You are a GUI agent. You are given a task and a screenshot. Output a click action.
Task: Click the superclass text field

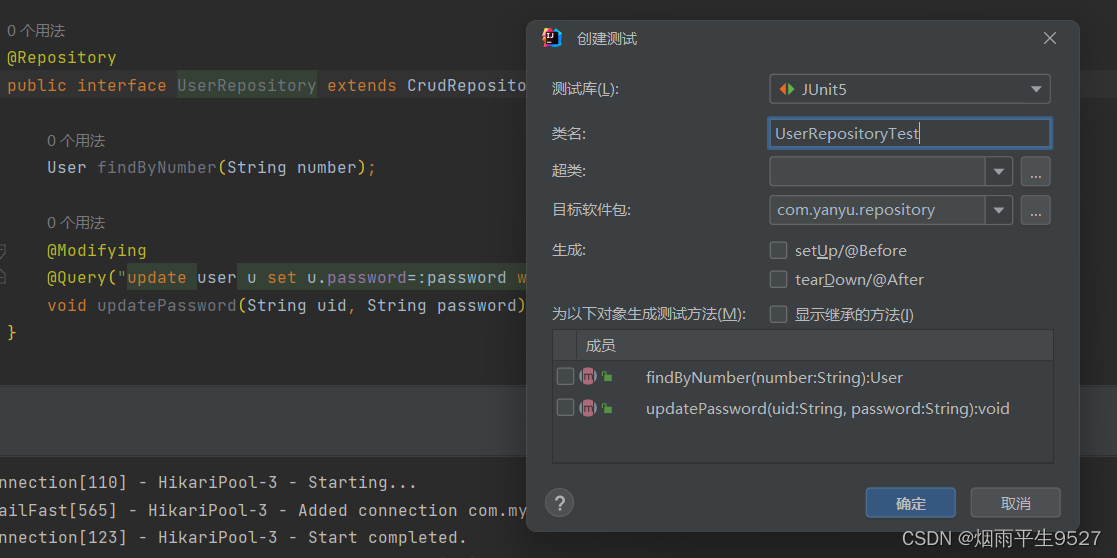[878, 172]
